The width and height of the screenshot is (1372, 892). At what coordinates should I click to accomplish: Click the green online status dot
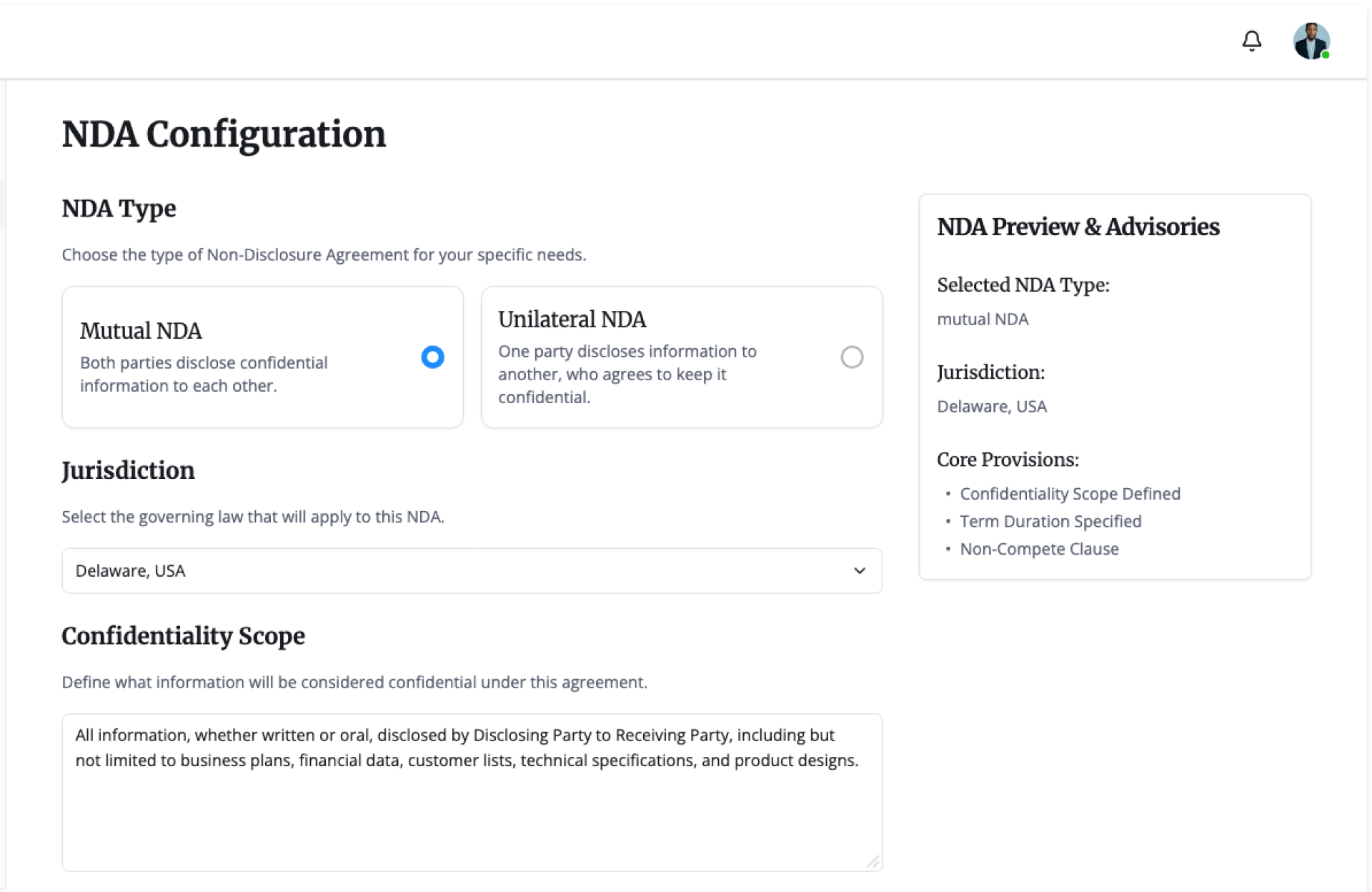click(x=1326, y=55)
